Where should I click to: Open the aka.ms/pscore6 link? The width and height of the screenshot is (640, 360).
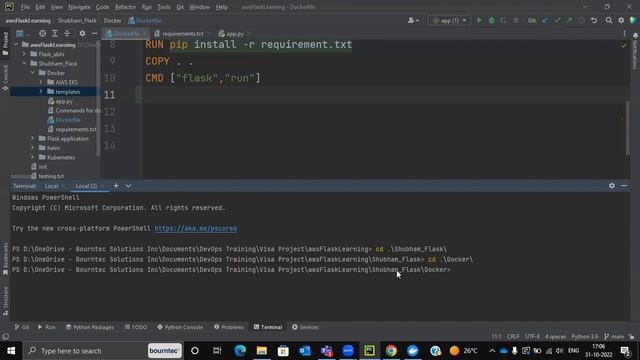point(196,229)
